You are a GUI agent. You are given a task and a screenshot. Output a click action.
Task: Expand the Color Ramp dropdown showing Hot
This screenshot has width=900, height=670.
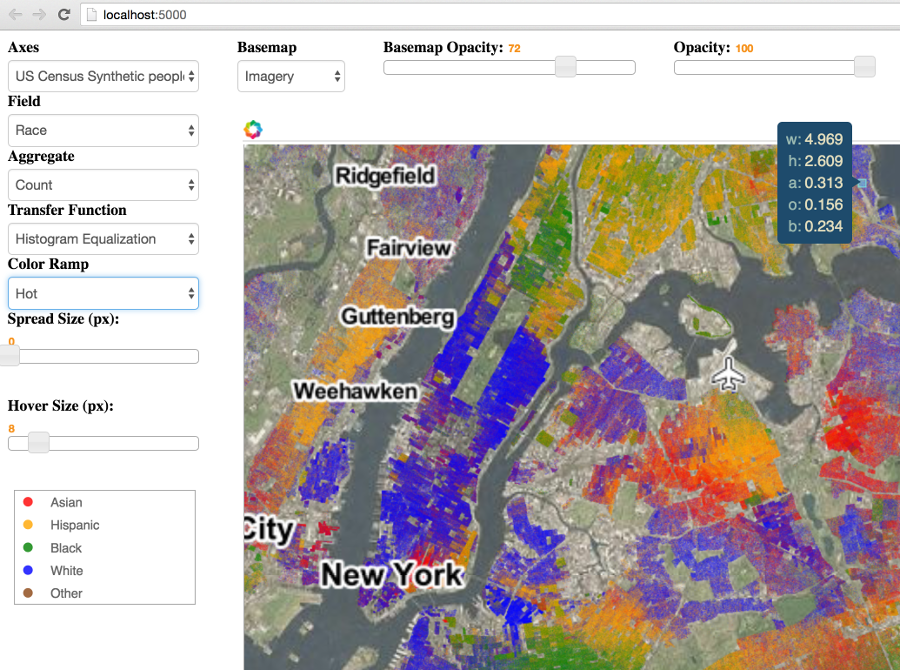(103, 294)
